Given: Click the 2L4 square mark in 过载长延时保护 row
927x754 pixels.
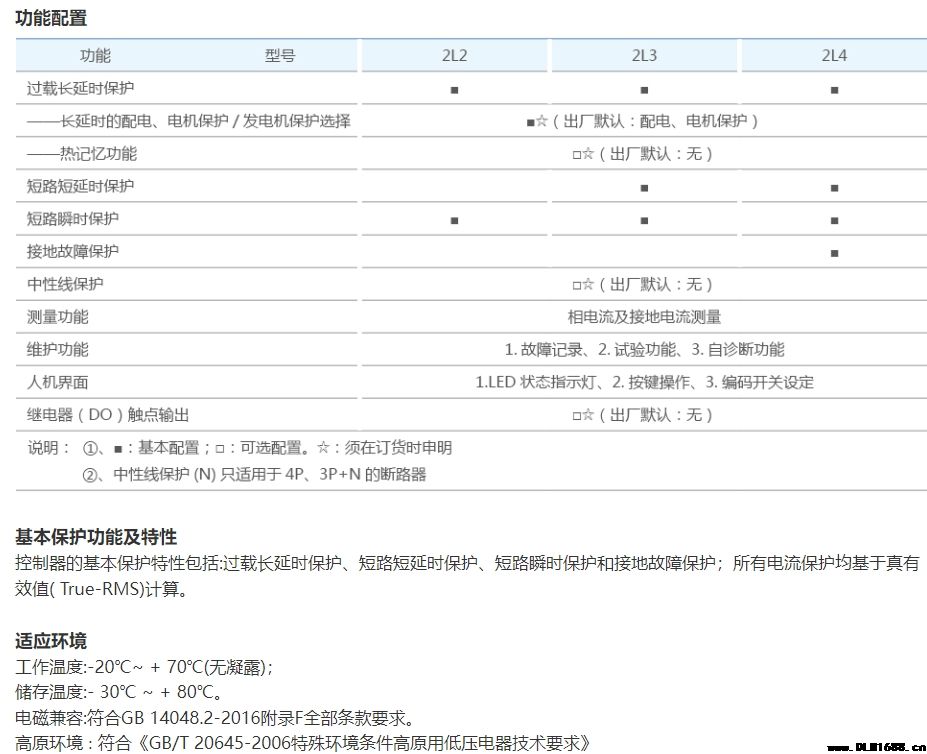Looking at the screenshot, I should point(834,90).
